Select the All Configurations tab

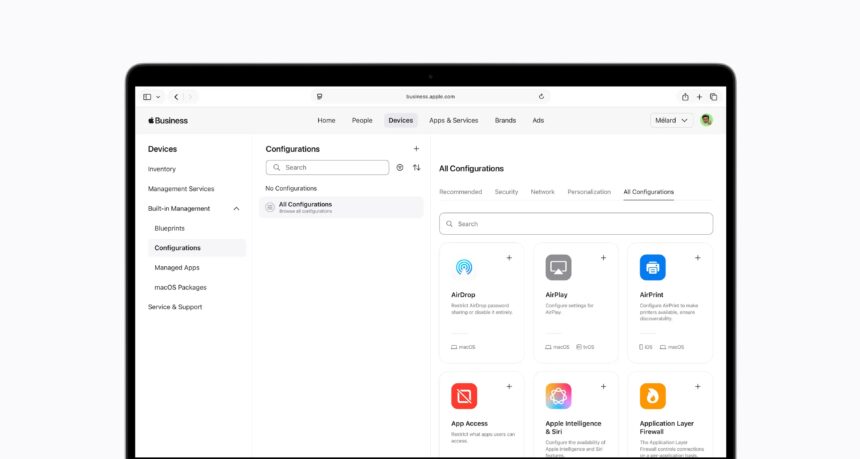click(648, 192)
